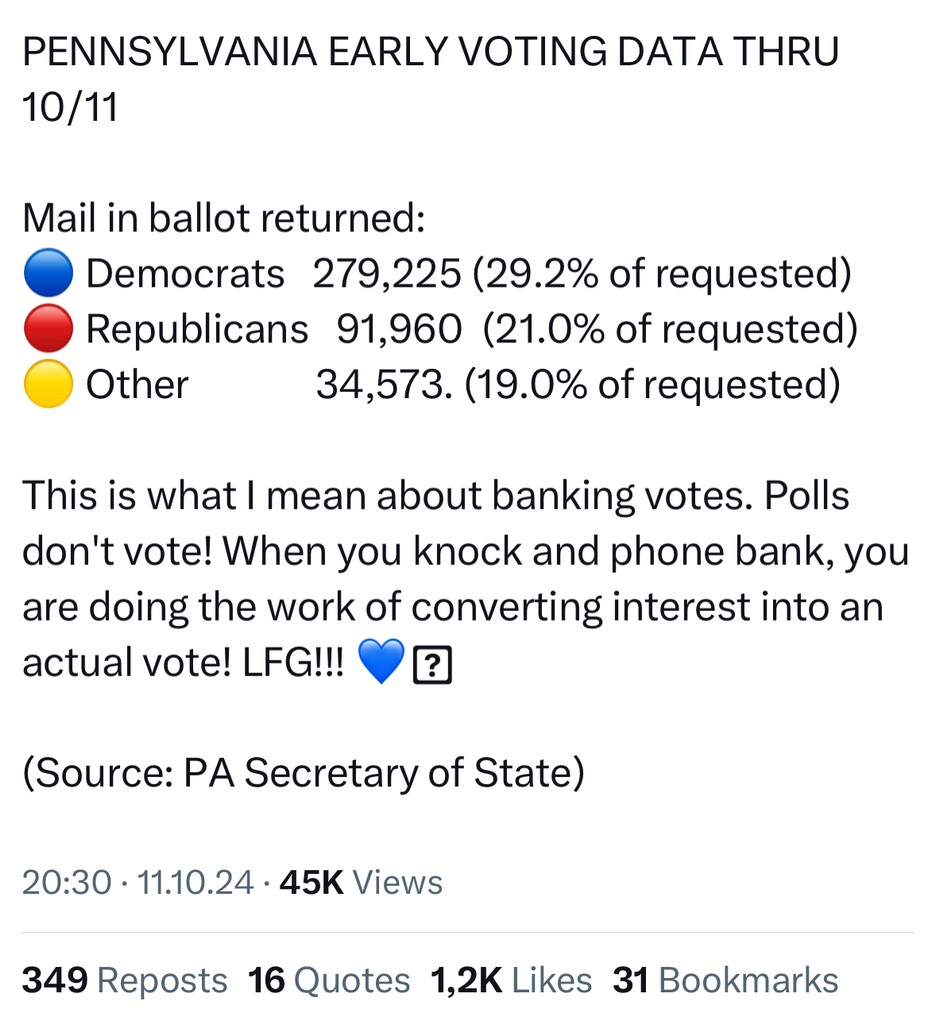Screen dimensions: 937x1024
Task: Click the blue heart emoji
Action: [382, 662]
